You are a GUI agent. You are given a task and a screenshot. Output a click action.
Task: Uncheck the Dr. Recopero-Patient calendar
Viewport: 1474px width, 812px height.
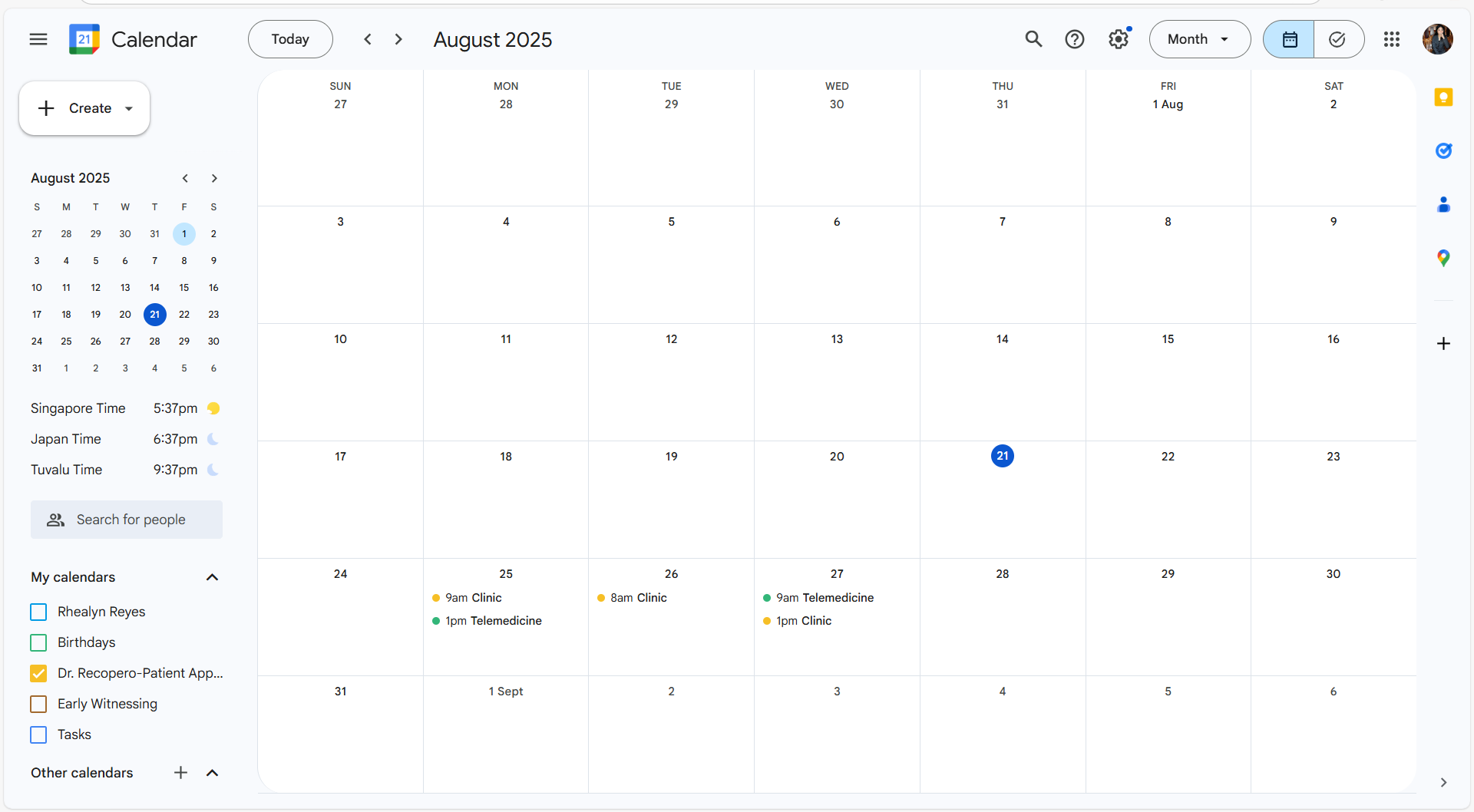(38, 673)
